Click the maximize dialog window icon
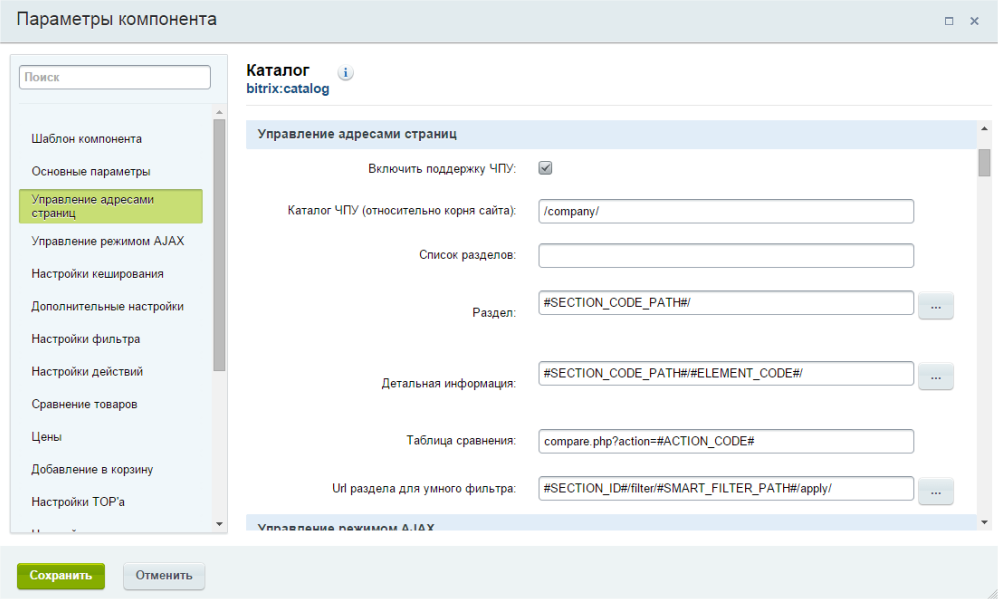Viewport: 998px width, 599px height. 949,21
